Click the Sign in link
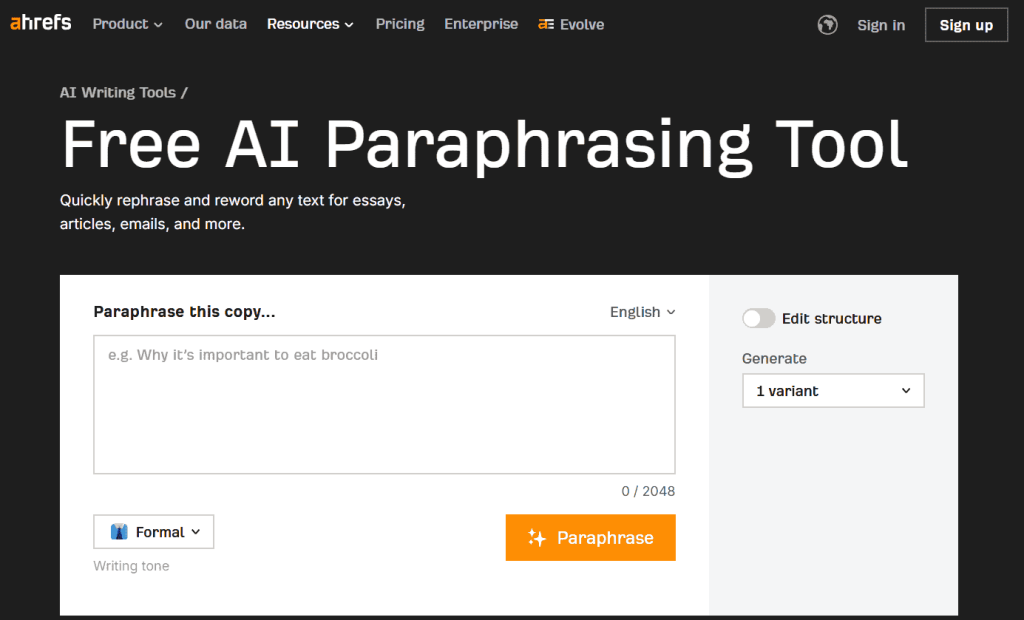The width and height of the screenshot is (1024, 620). click(881, 25)
